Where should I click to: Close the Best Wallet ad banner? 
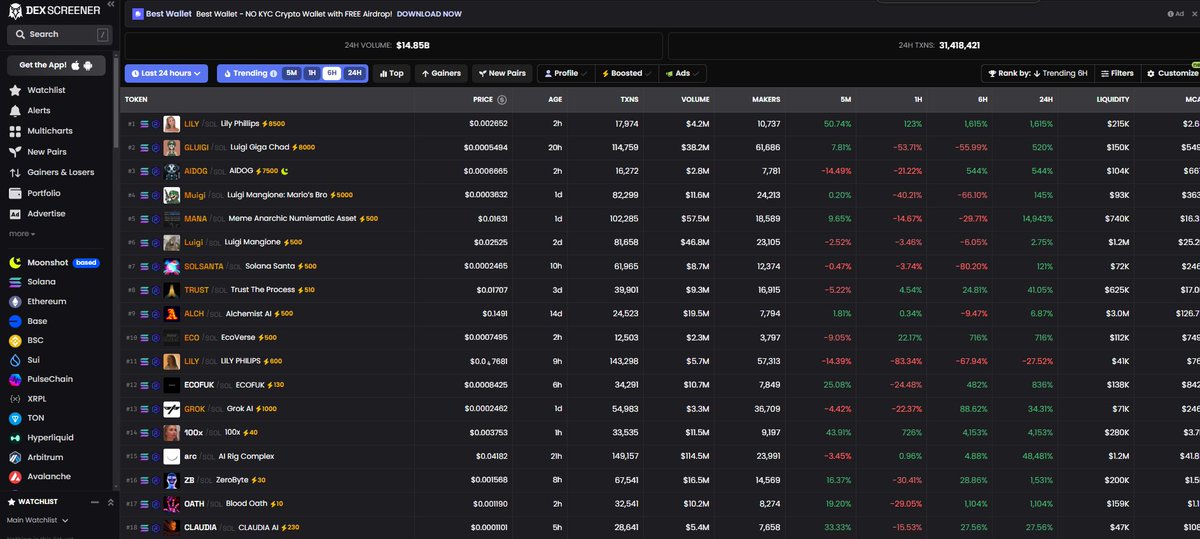coord(1193,14)
